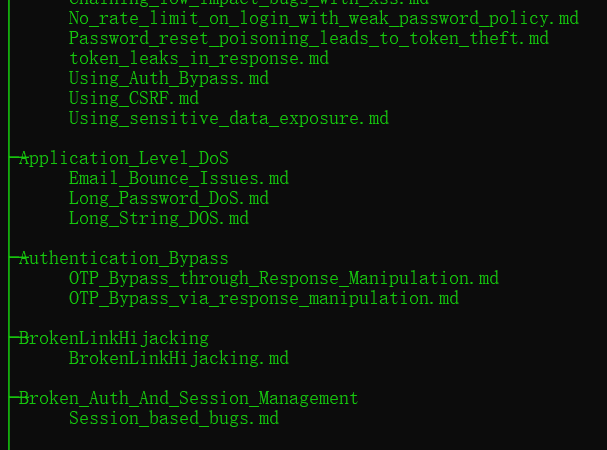Expand the Application_Level_DoS folder
607x450 pixels.
tap(123, 158)
